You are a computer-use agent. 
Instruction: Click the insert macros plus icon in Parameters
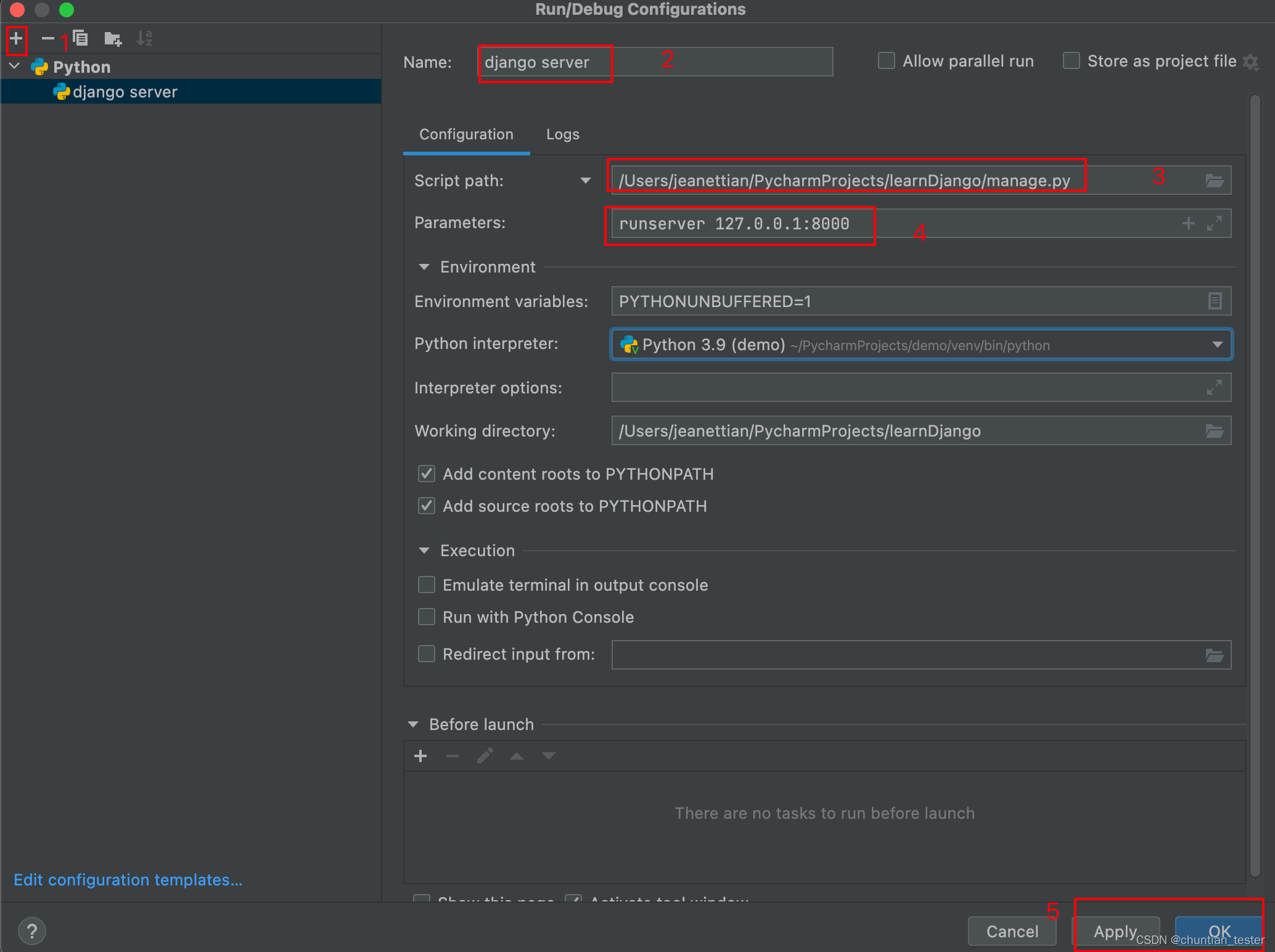(1188, 223)
